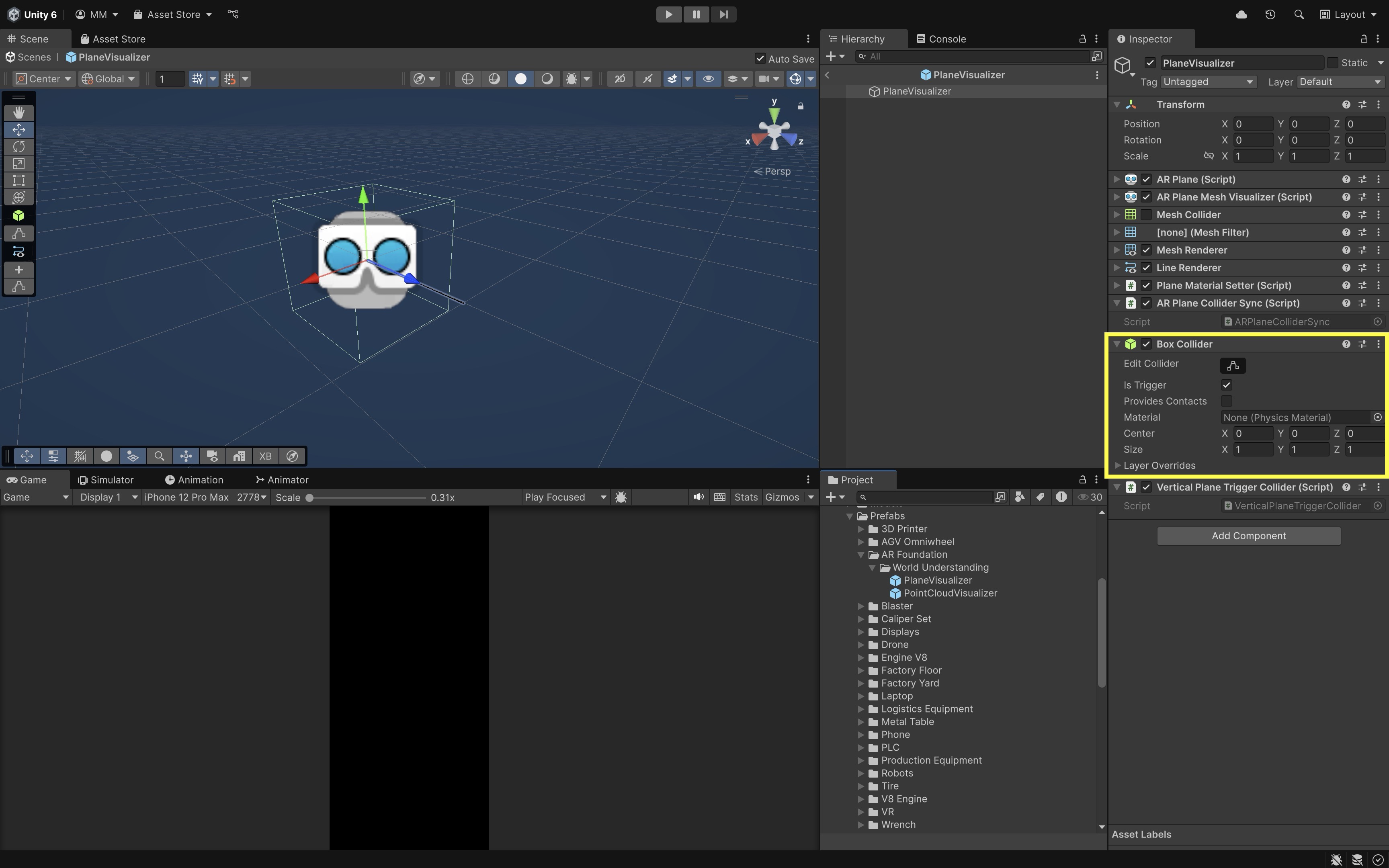Image resolution: width=1389 pixels, height=868 pixels.
Task: Select the Rotate tool
Action: [x=18, y=146]
